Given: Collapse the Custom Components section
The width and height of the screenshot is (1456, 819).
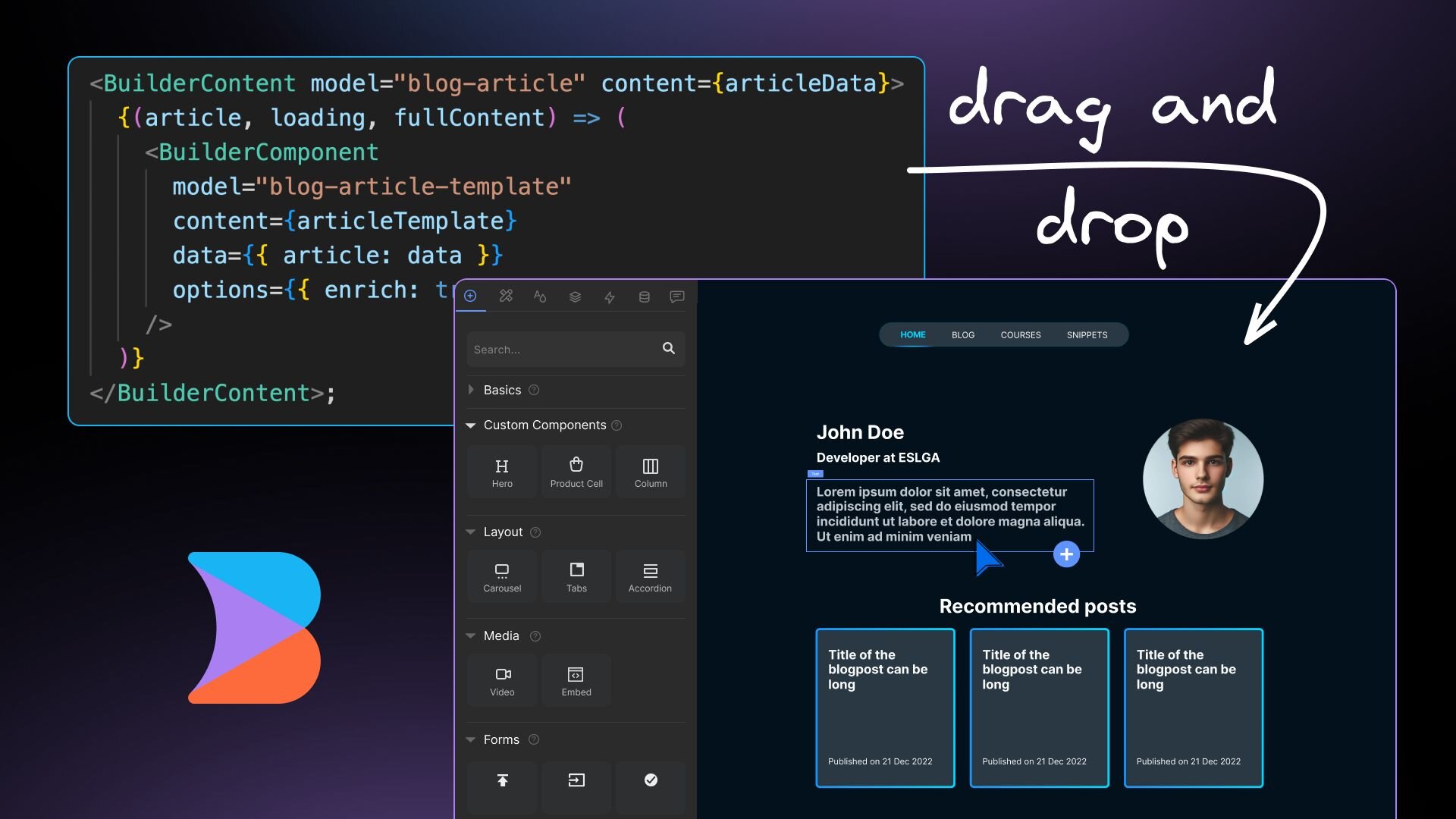Looking at the screenshot, I should point(471,425).
